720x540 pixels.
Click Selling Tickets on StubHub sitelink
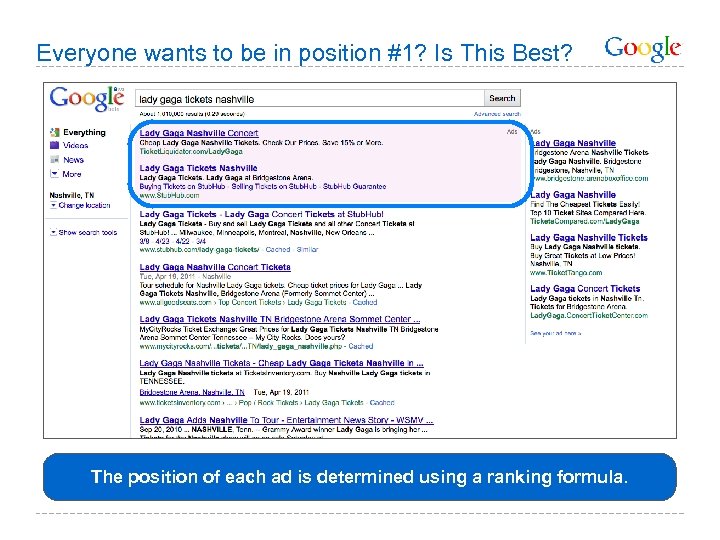(274, 186)
